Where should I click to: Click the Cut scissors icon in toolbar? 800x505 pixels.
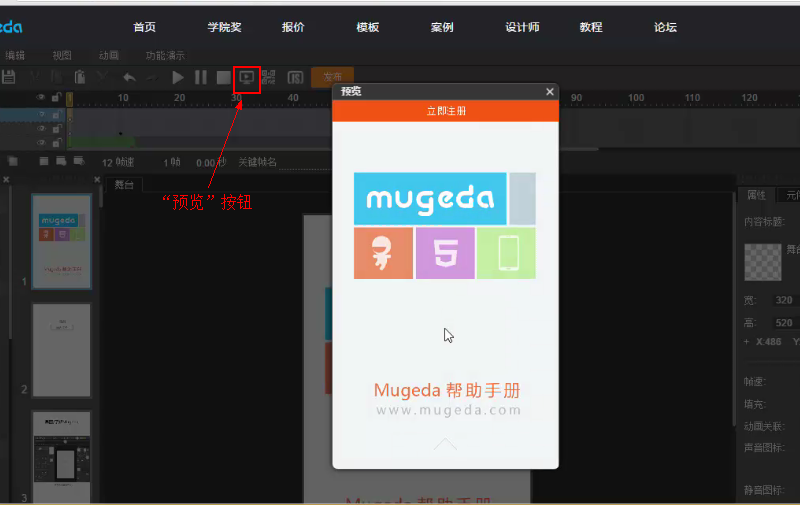[x=35, y=78]
